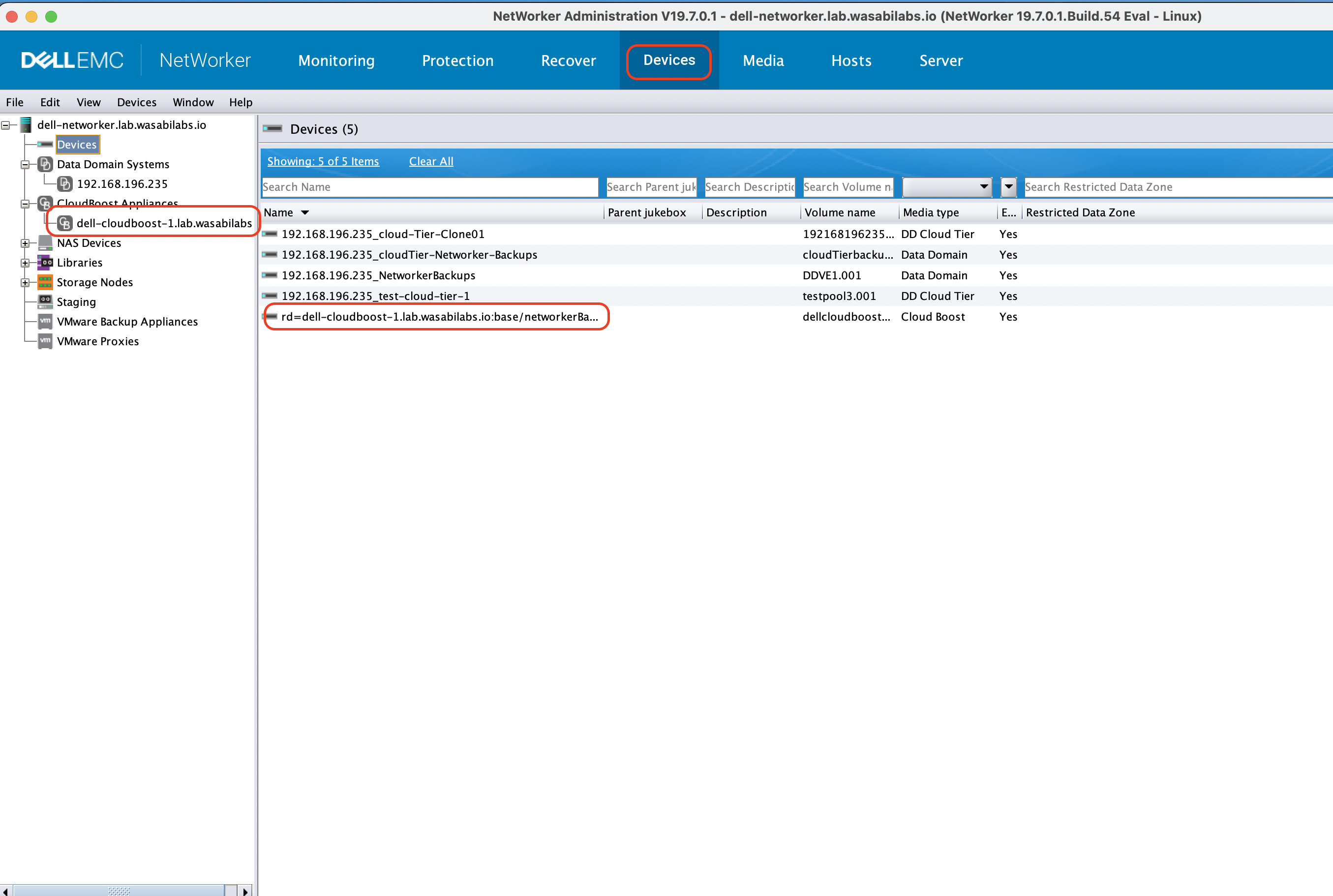Viewport: 1333px width, 896px height.
Task: Click the Search Volume name field
Action: click(848, 187)
